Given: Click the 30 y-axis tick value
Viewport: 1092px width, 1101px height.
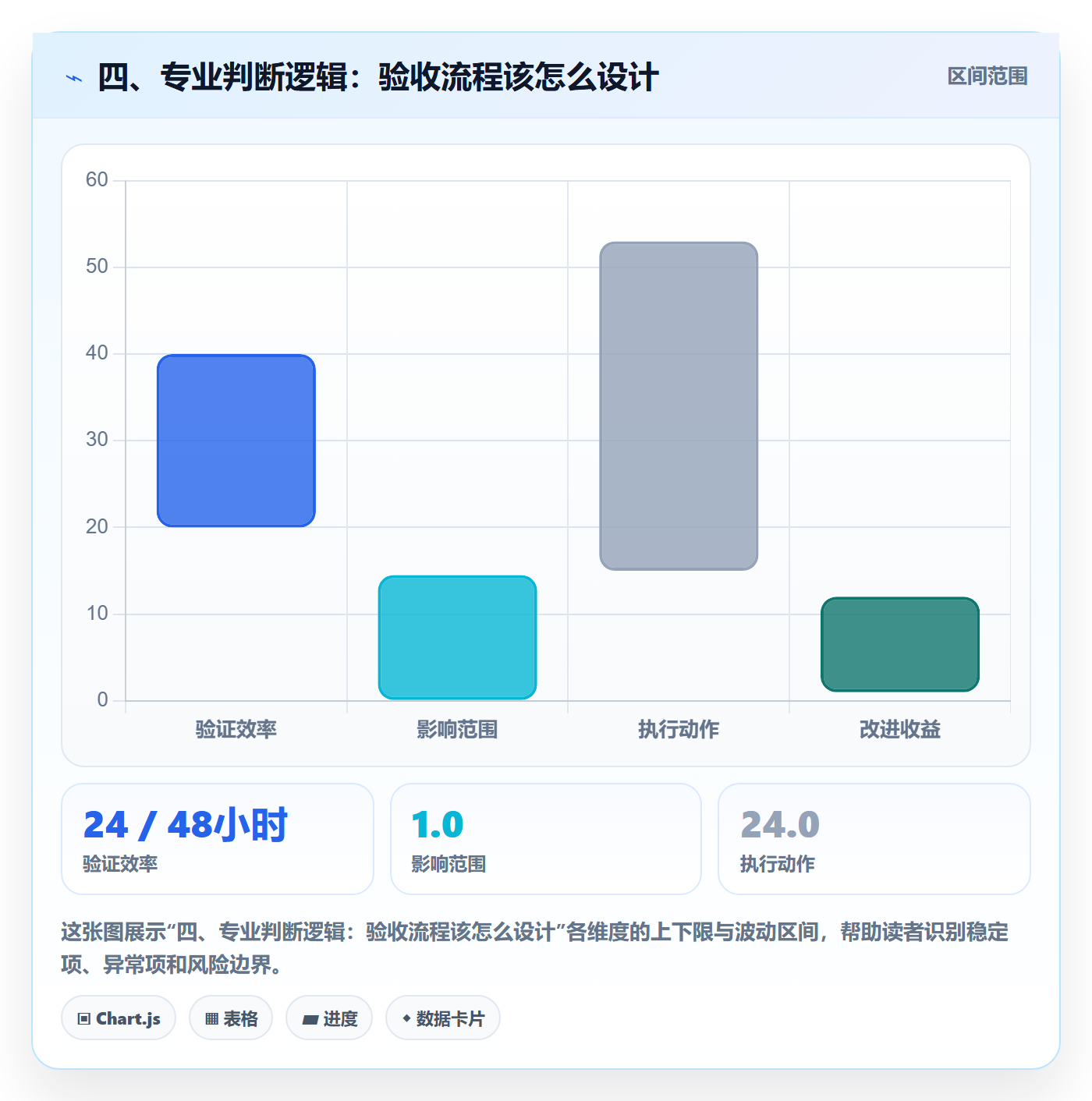Looking at the screenshot, I should coord(97,440).
